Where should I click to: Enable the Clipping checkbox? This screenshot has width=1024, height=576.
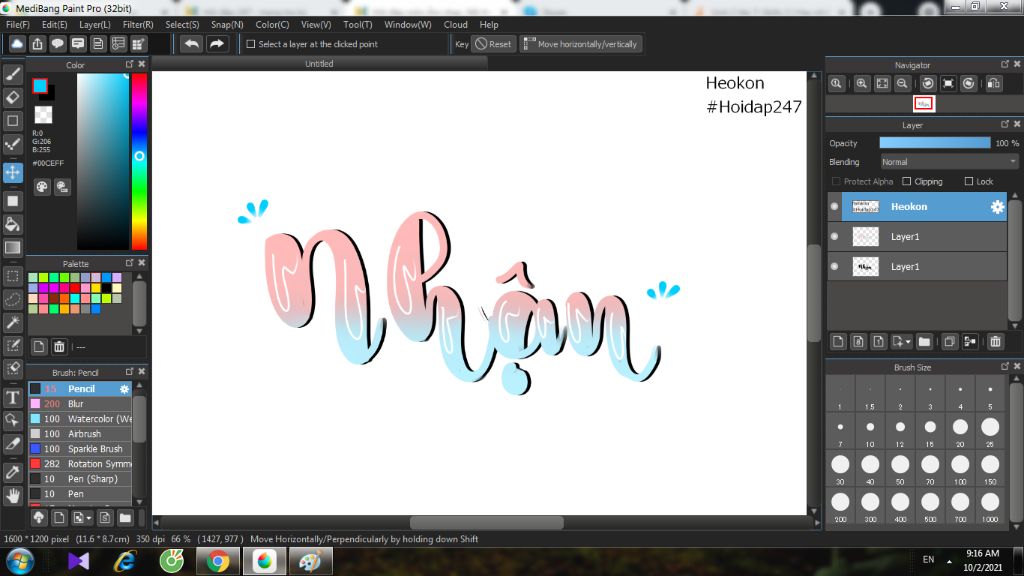906,182
